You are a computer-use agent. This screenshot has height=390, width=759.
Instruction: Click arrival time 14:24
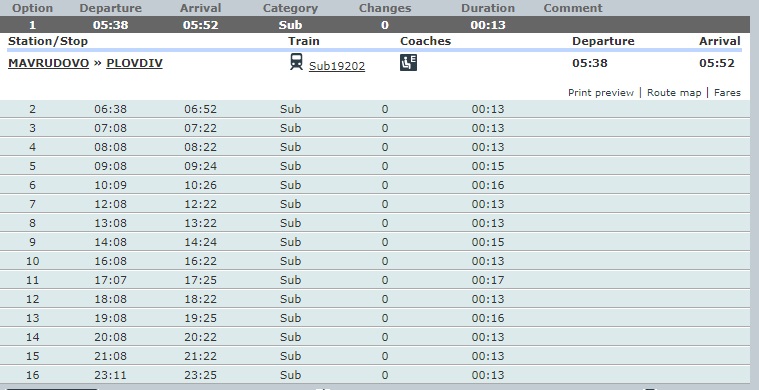click(200, 242)
